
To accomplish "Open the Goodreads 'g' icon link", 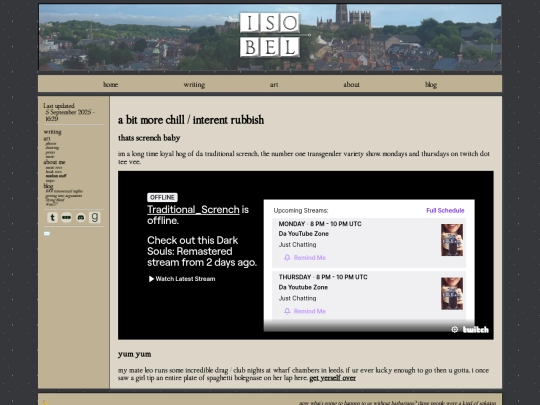I will coord(95,217).
